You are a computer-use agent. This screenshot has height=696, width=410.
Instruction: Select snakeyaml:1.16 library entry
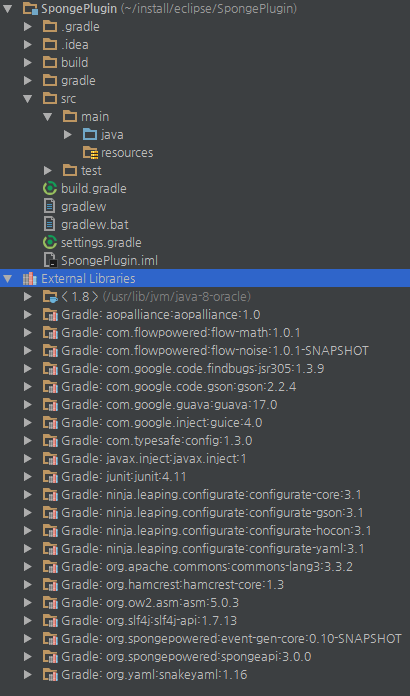point(205,675)
